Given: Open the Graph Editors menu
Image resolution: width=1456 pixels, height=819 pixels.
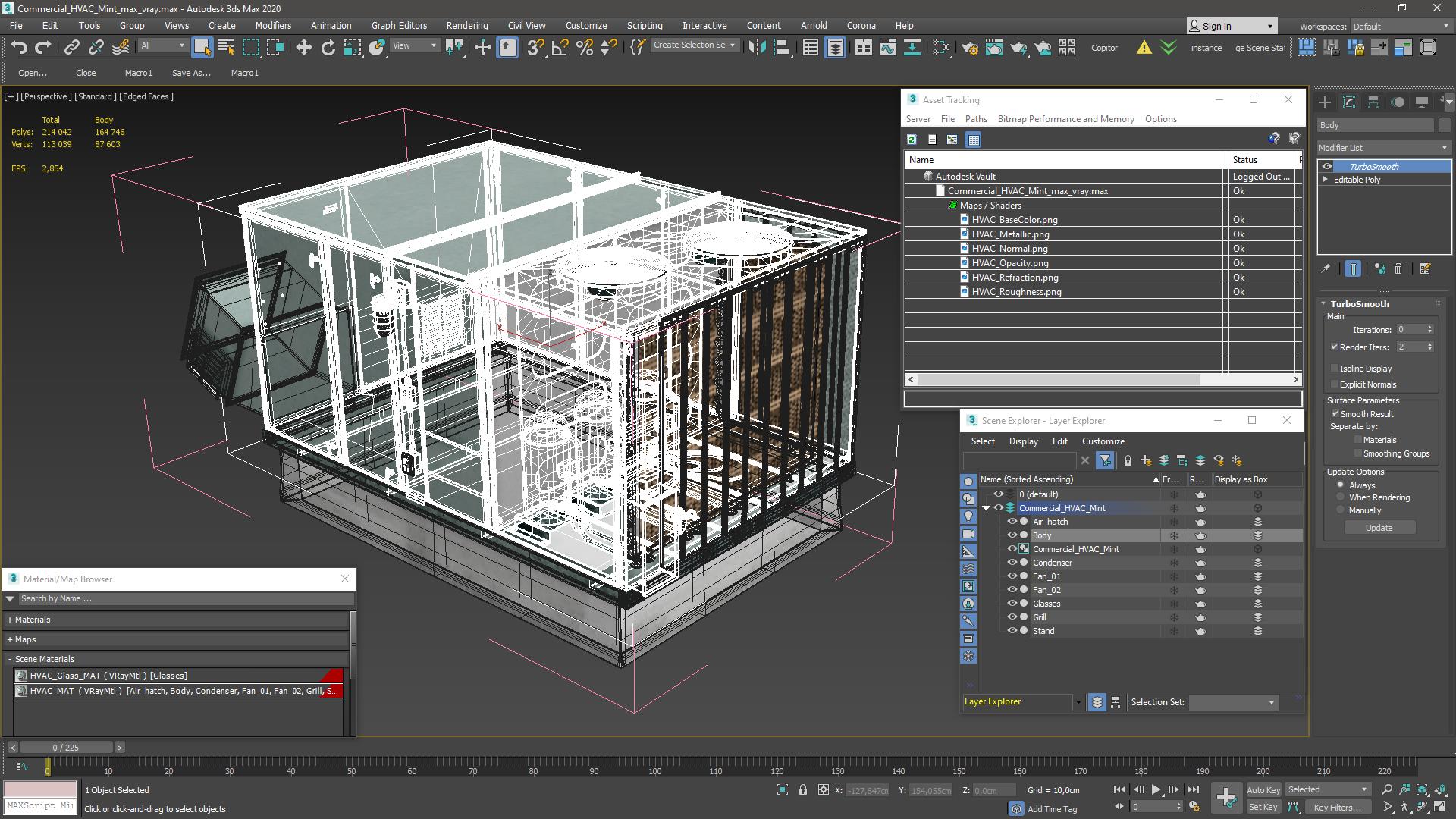Looking at the screenshot, I should pos(399,25).
